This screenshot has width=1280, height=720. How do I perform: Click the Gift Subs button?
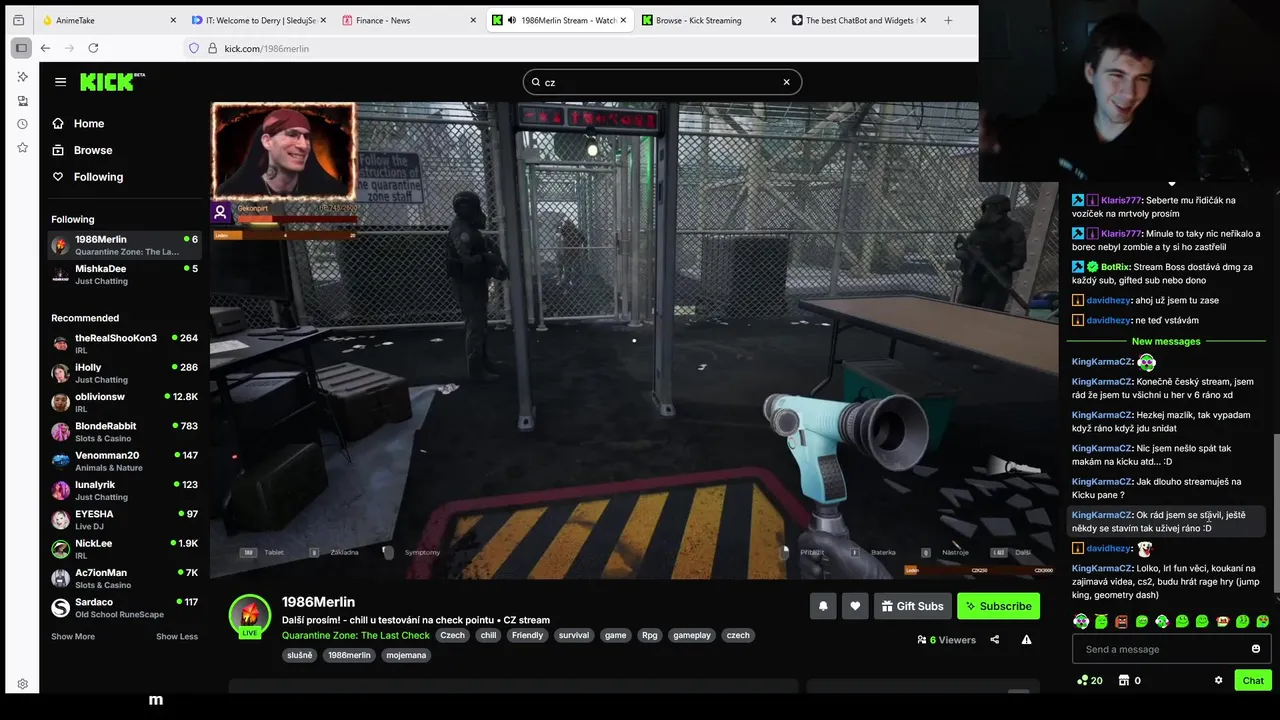tap(912, 606)
